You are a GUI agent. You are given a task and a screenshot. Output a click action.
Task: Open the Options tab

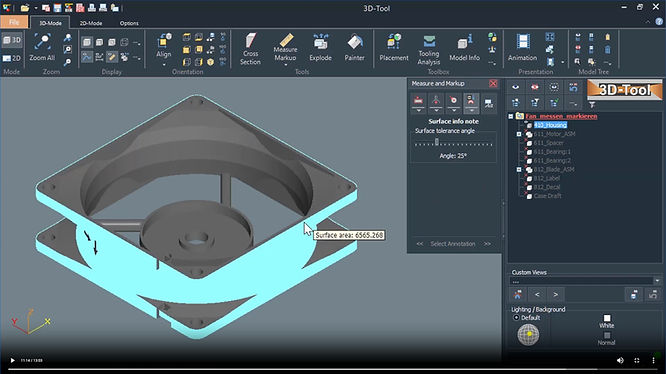[129, 23]
